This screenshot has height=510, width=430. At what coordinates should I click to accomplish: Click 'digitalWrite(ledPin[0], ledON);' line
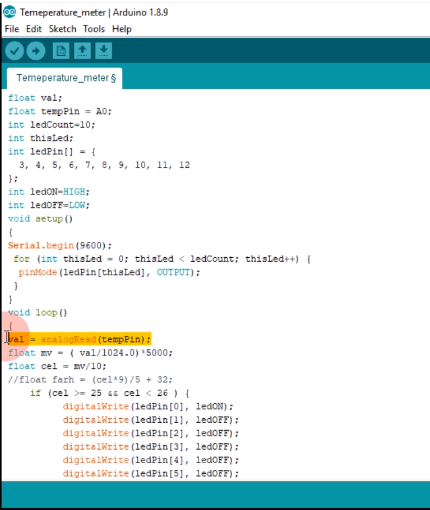point(148,406)
